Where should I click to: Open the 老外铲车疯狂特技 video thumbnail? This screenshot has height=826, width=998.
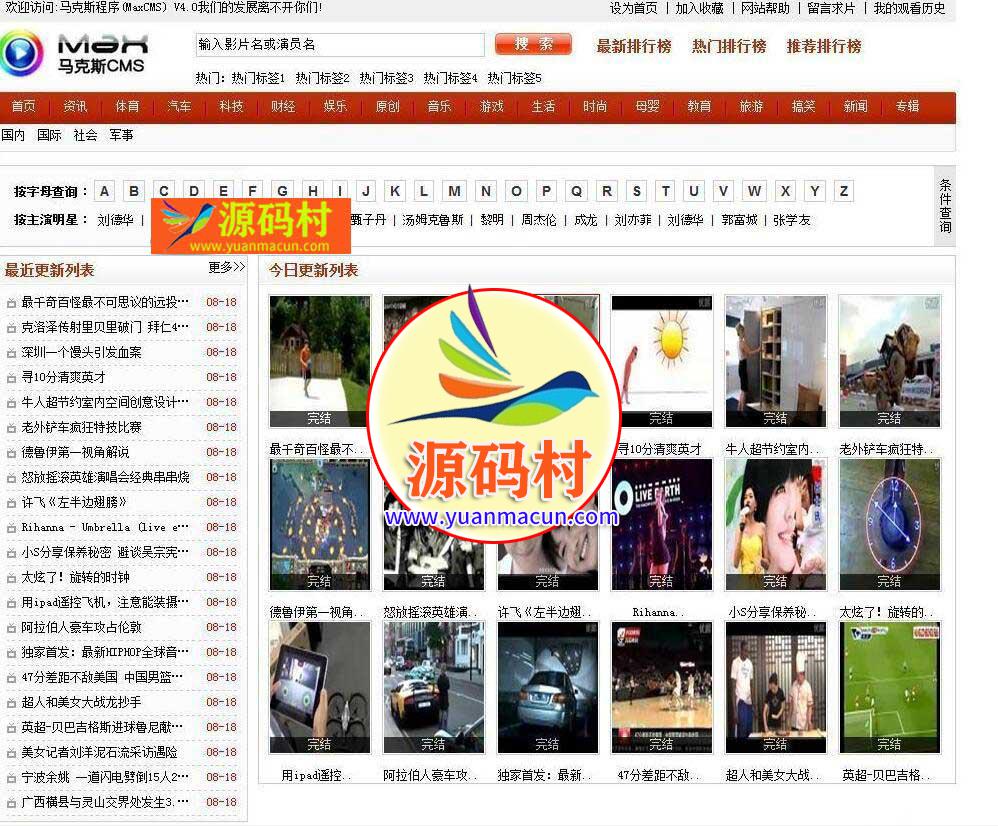(x=889, y=361)
